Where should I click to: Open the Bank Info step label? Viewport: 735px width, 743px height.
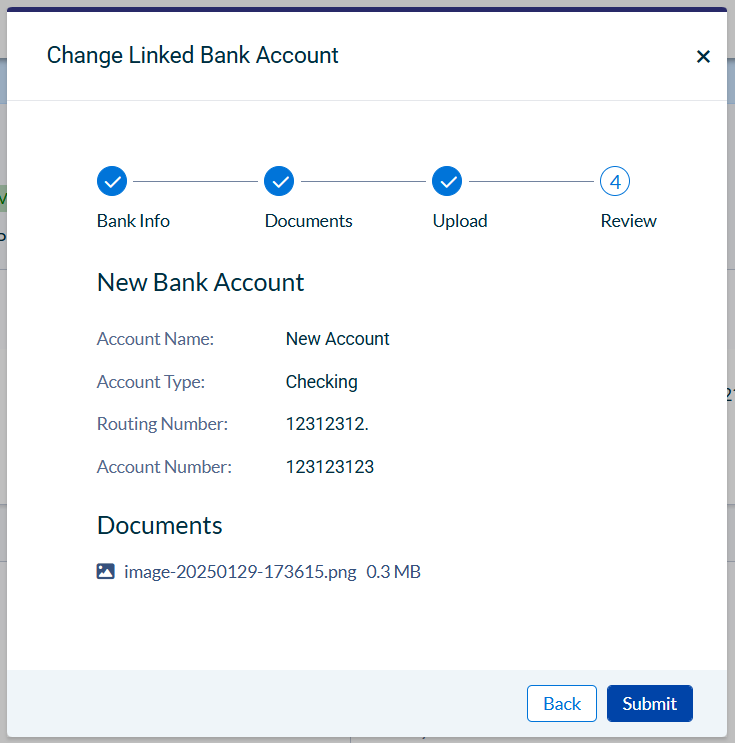133,221
